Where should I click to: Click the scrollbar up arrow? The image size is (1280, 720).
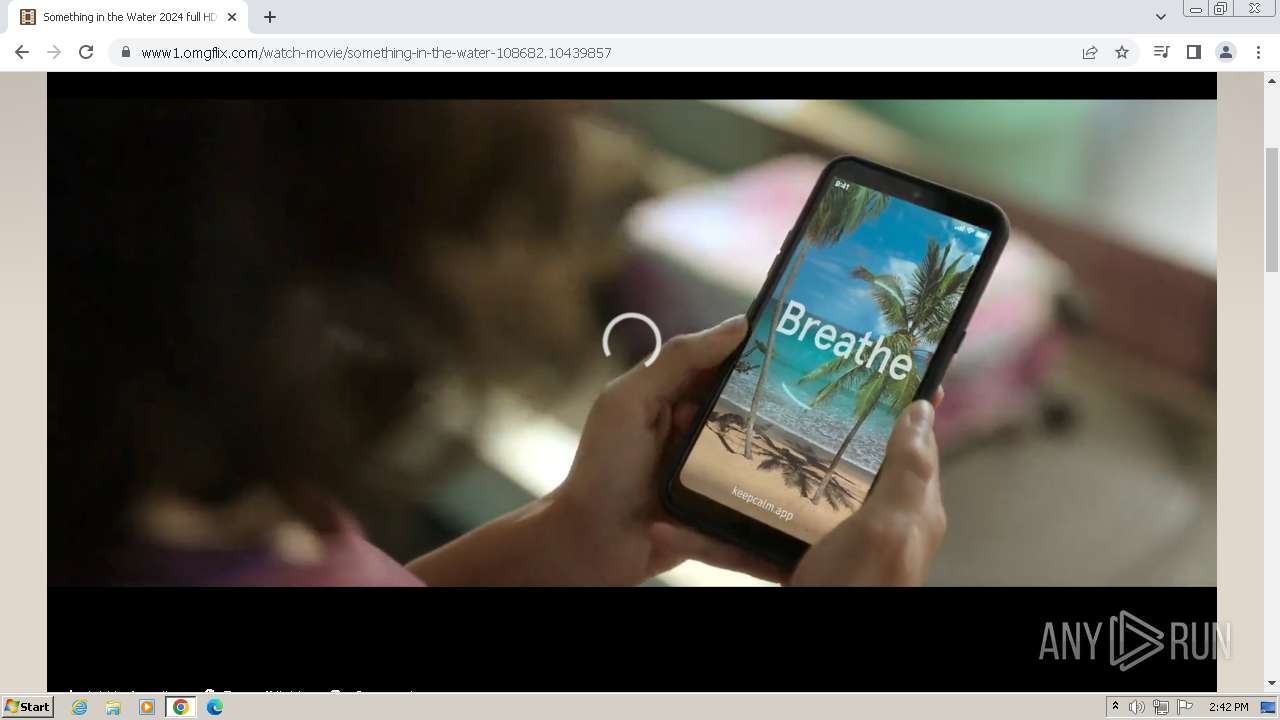[x=1272, y=79]
